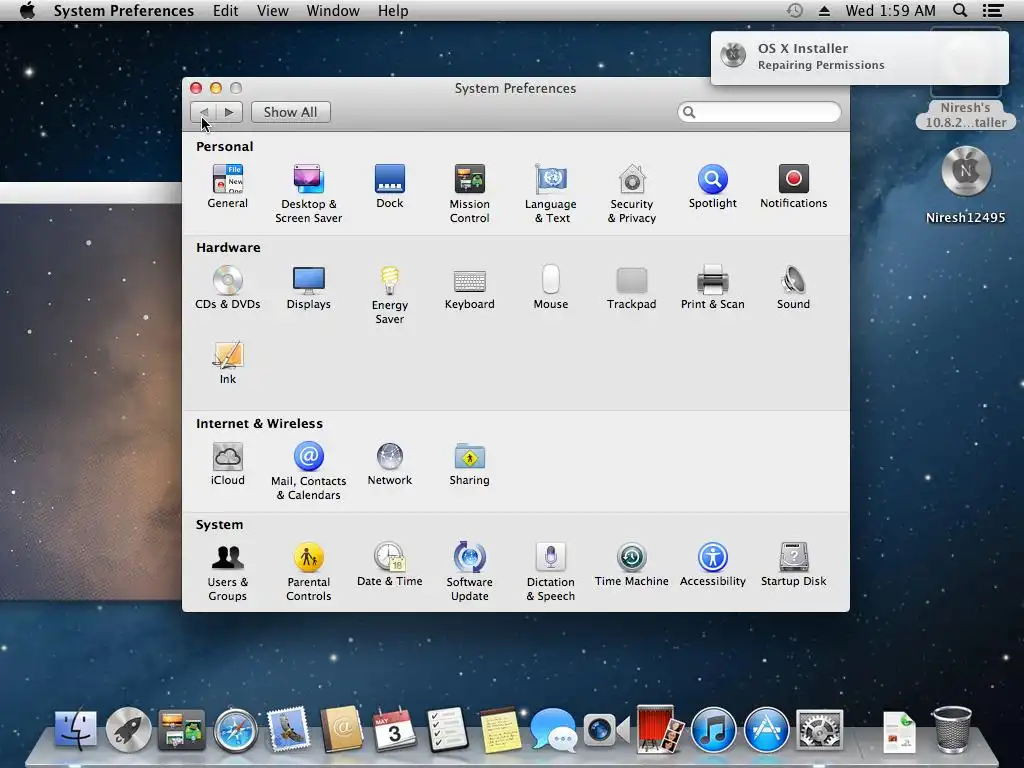Image resolution: width=1024 pixels, height=768 pixels.
Task: Open Launchpad from the Dock
Action: click(x=128, y=729)
